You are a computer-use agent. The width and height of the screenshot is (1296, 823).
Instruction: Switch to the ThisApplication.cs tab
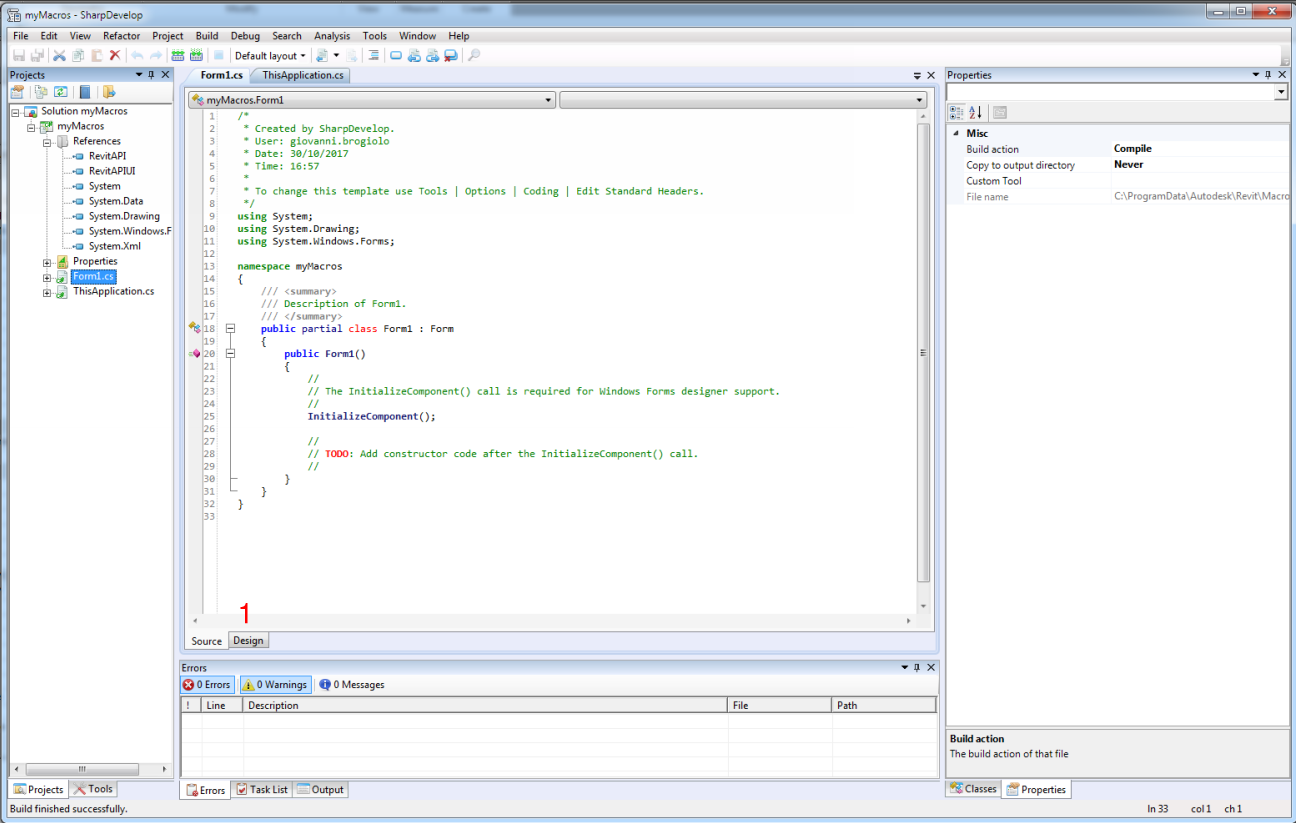[302, 74]
